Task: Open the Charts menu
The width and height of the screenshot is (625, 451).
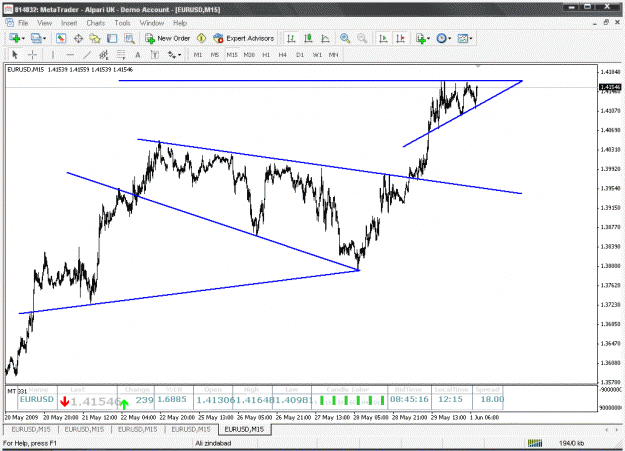Action: point(96,23)
